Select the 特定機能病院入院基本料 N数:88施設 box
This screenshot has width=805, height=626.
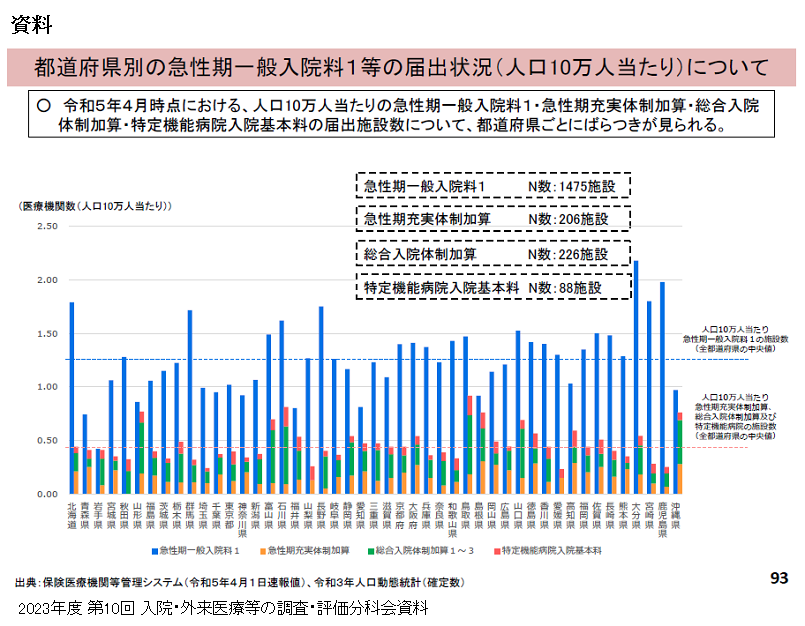[x=494, y=287]
